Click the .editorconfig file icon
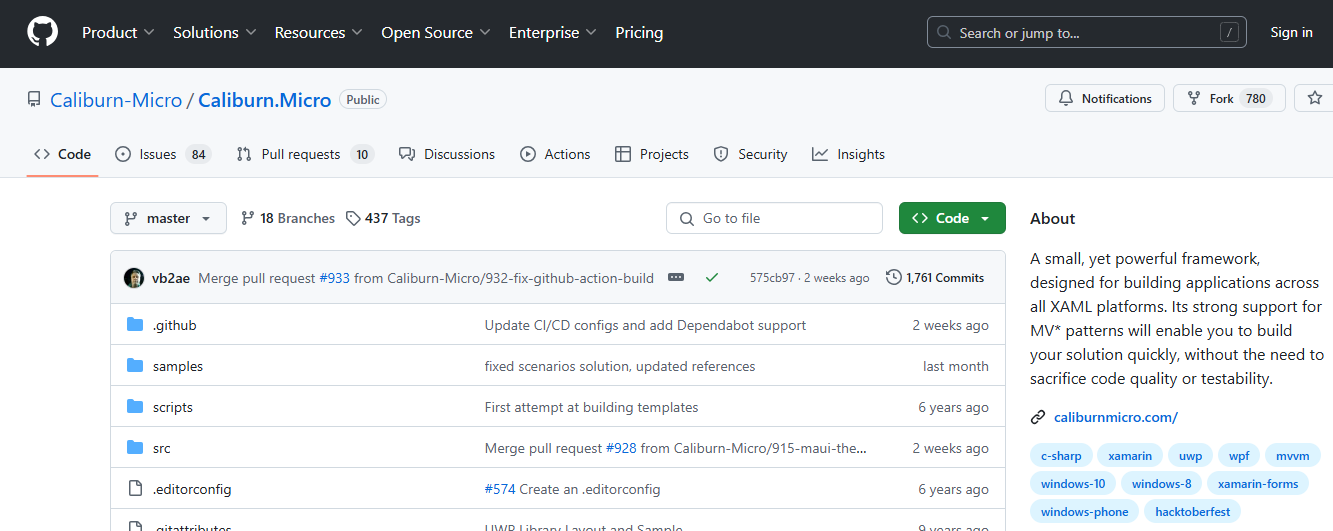Screen dimensions: 1333x531 (135, 489)
